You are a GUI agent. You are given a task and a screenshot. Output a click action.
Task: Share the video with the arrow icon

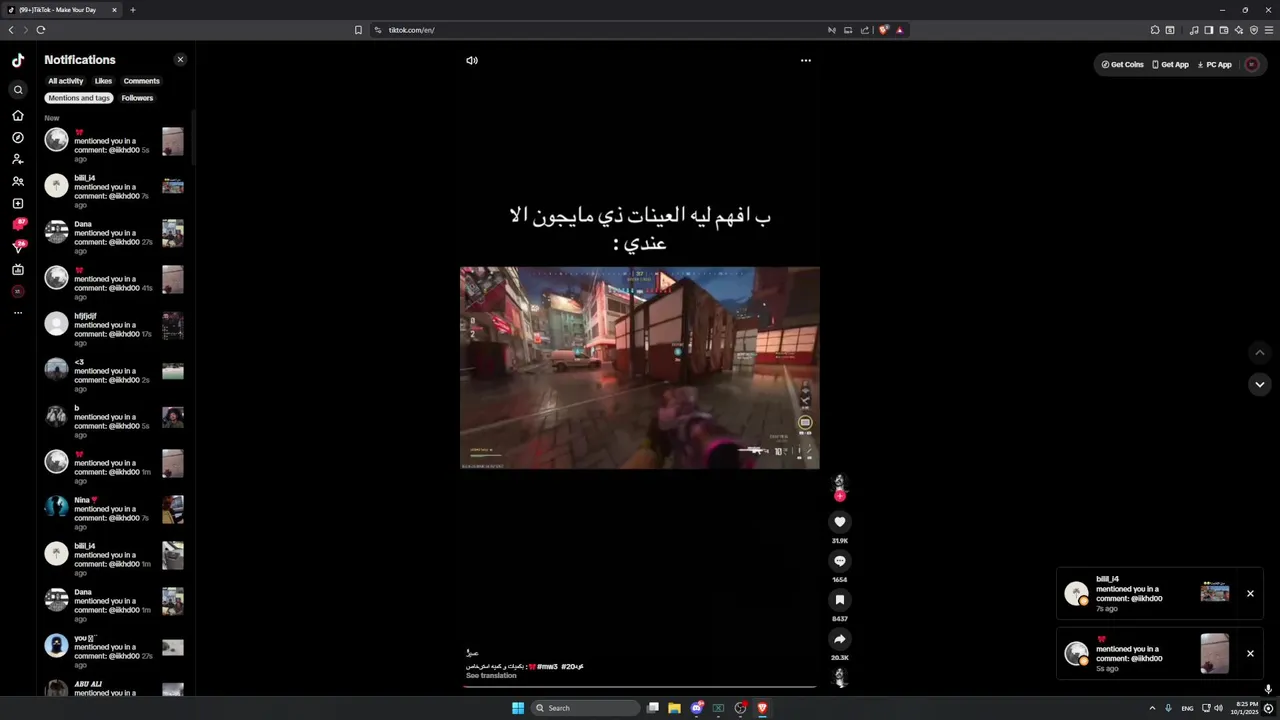pyautogui.click(x=840, y=639)
